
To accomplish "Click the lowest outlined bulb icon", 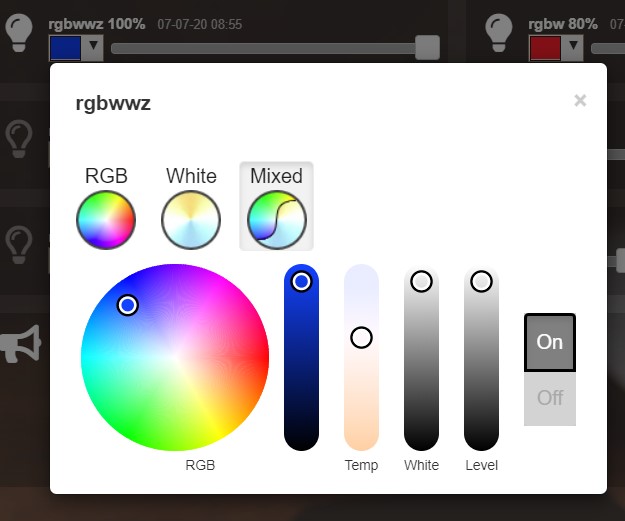I will pos(19,245).
